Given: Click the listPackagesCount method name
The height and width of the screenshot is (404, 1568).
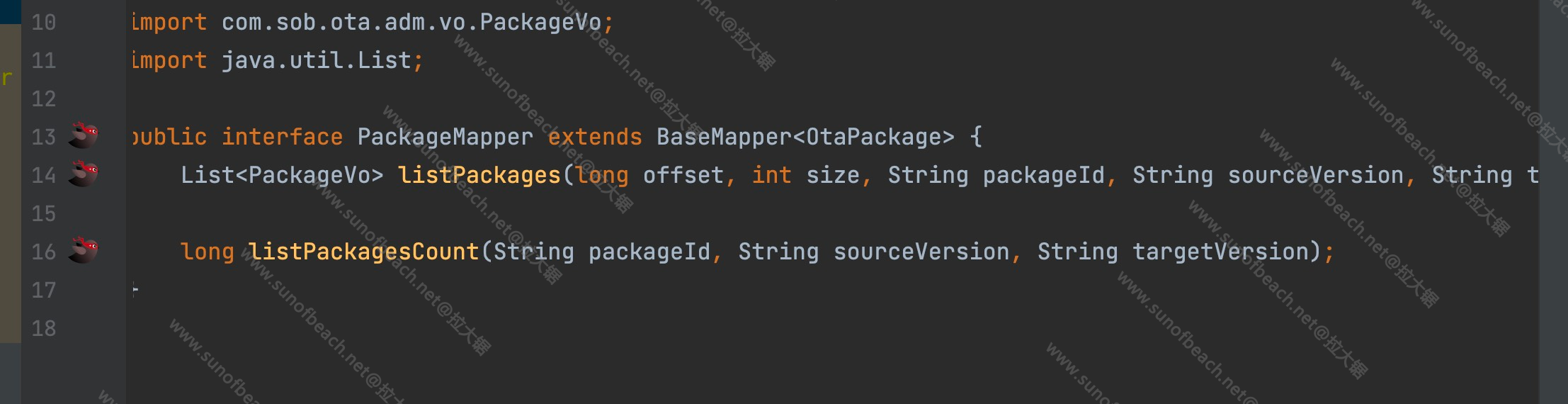Looking at the screenshot, I should 364,251.
